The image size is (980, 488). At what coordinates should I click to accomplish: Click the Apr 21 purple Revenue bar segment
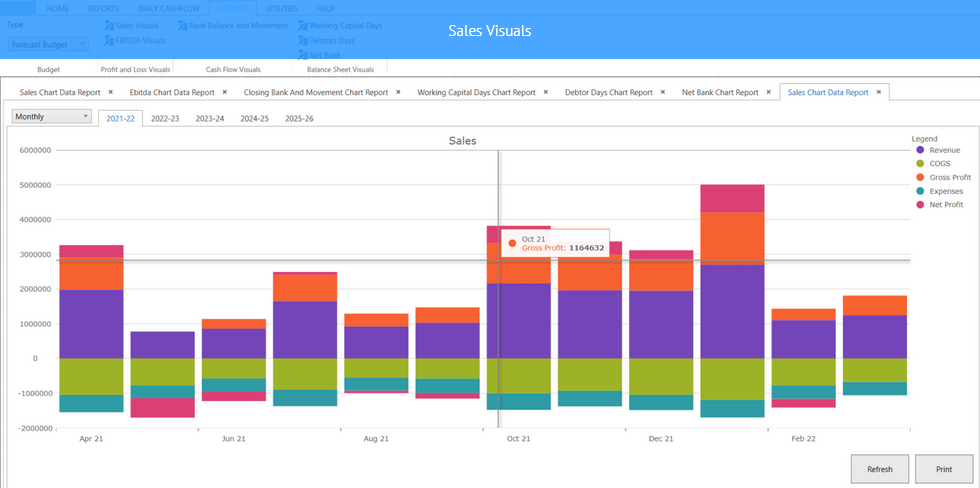tap(91, 323)
